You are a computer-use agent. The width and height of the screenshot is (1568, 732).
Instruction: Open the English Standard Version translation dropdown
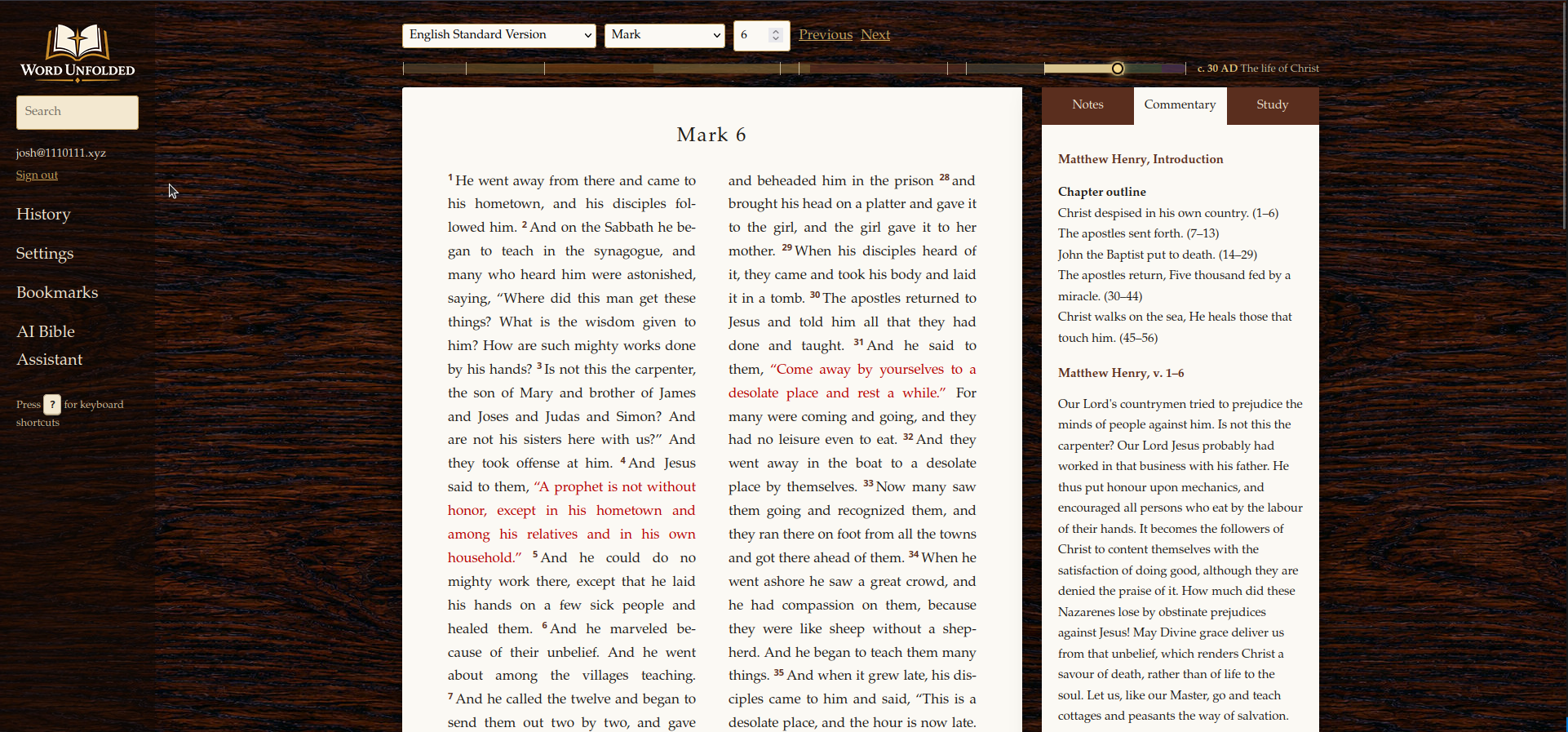(498, 35)
